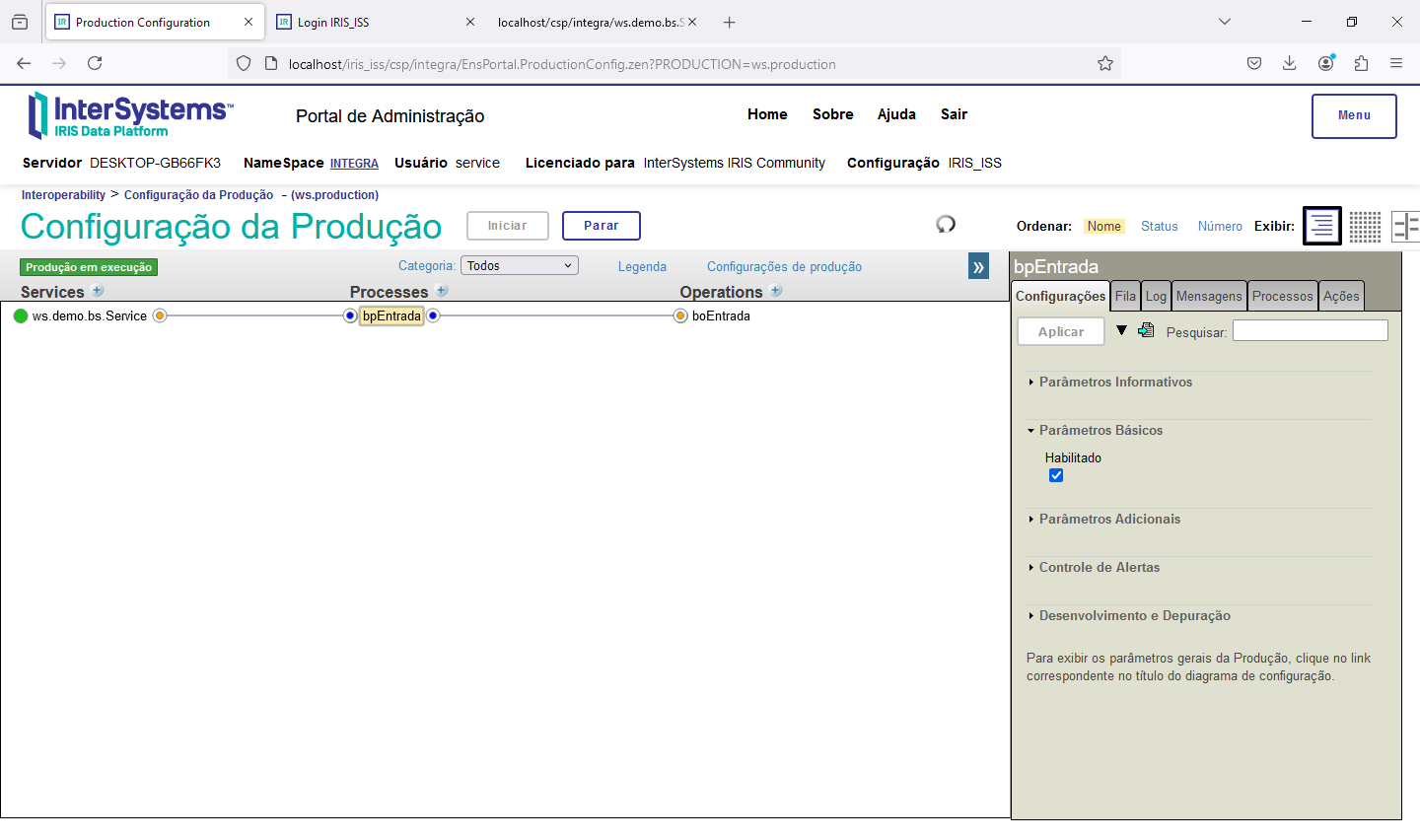The width and height of the screenshot is (1420, 840).
Task: Open the Fila tab
Action: click(x=1125, y=296)
